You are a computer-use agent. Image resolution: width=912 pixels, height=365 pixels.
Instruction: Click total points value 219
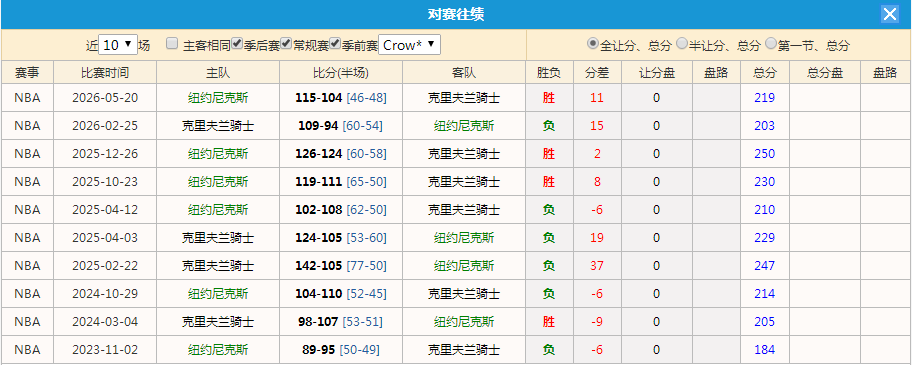coord(765,98)
